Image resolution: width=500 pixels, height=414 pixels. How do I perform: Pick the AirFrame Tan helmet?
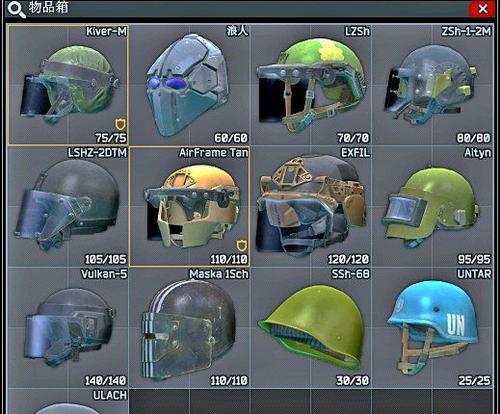pos(189,206)
